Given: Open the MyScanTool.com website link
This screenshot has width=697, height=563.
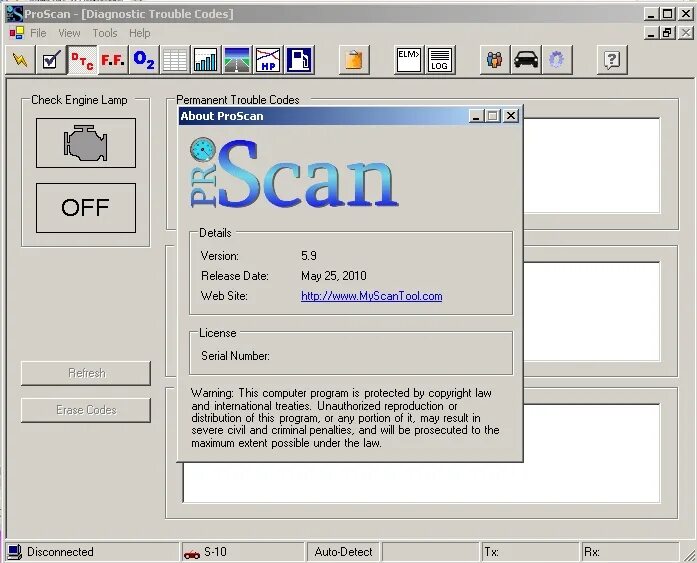Looking at the screenshot, I should (x=372, y=296).
